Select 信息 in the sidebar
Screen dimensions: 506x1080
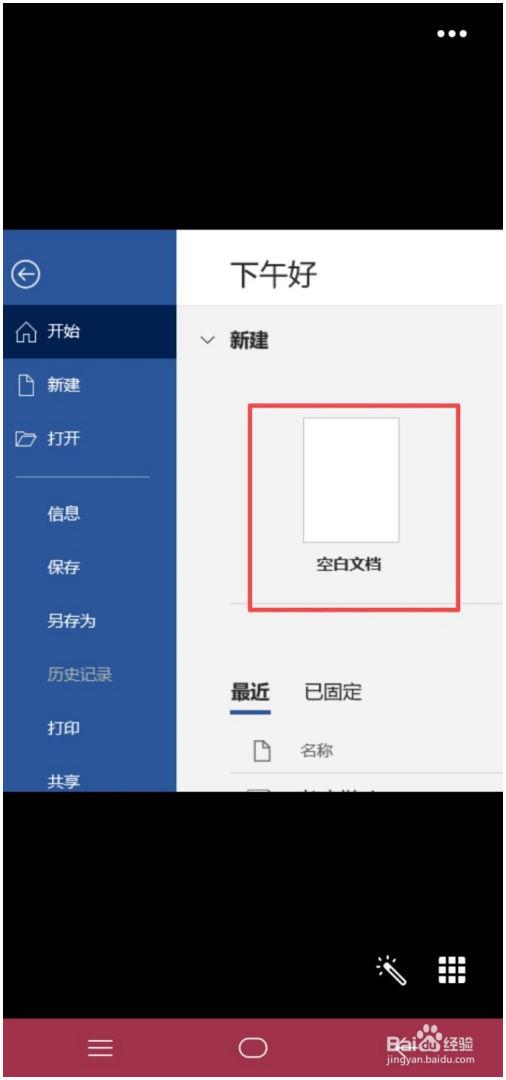point(63,513)
